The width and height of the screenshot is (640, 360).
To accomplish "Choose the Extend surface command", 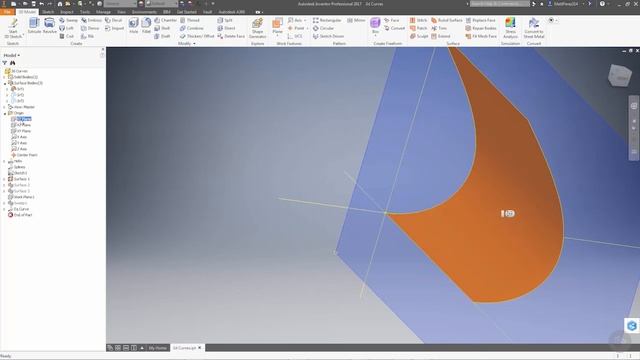I will point(440,36).
